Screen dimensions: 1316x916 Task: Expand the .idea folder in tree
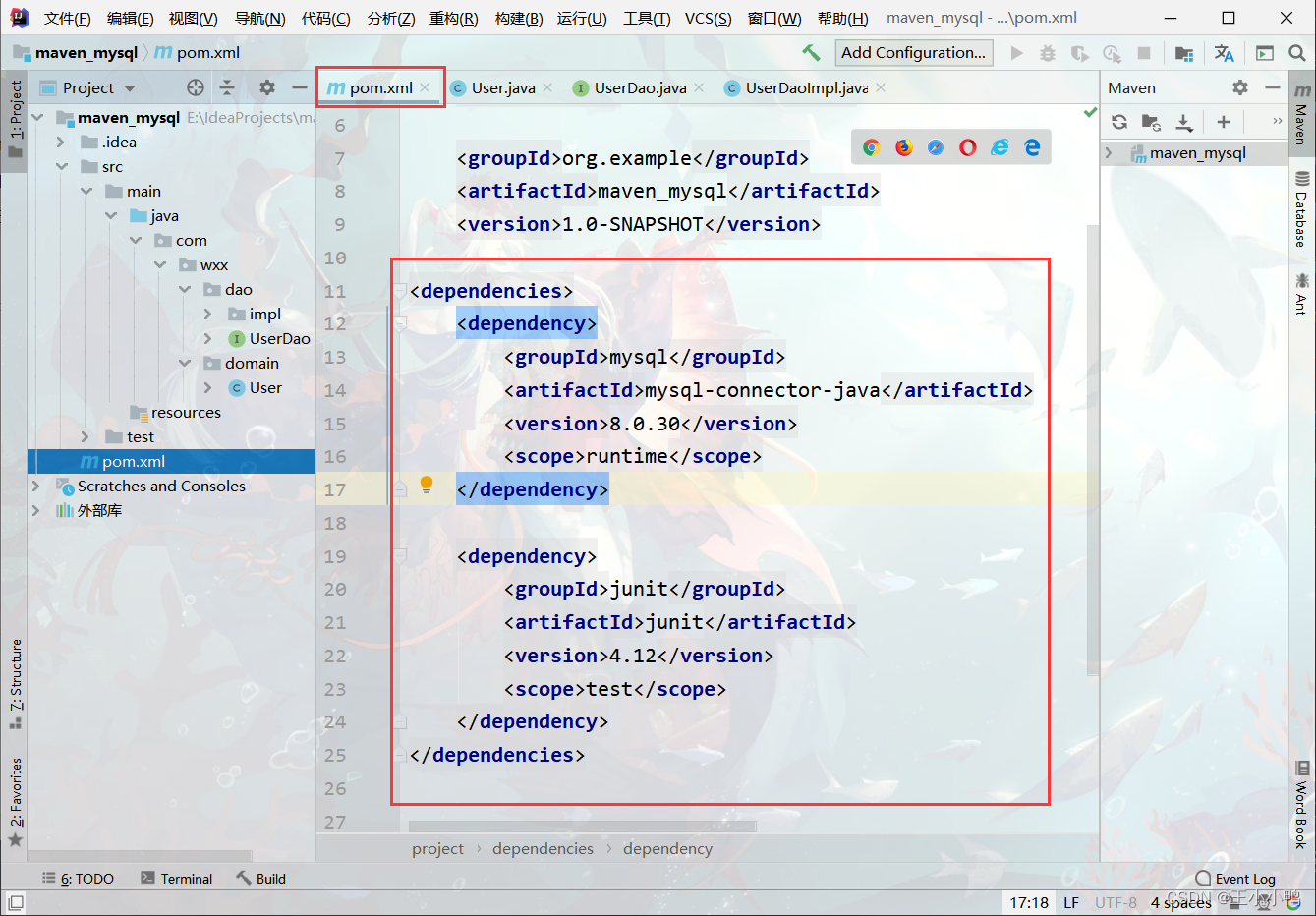[x=62, y=142]
